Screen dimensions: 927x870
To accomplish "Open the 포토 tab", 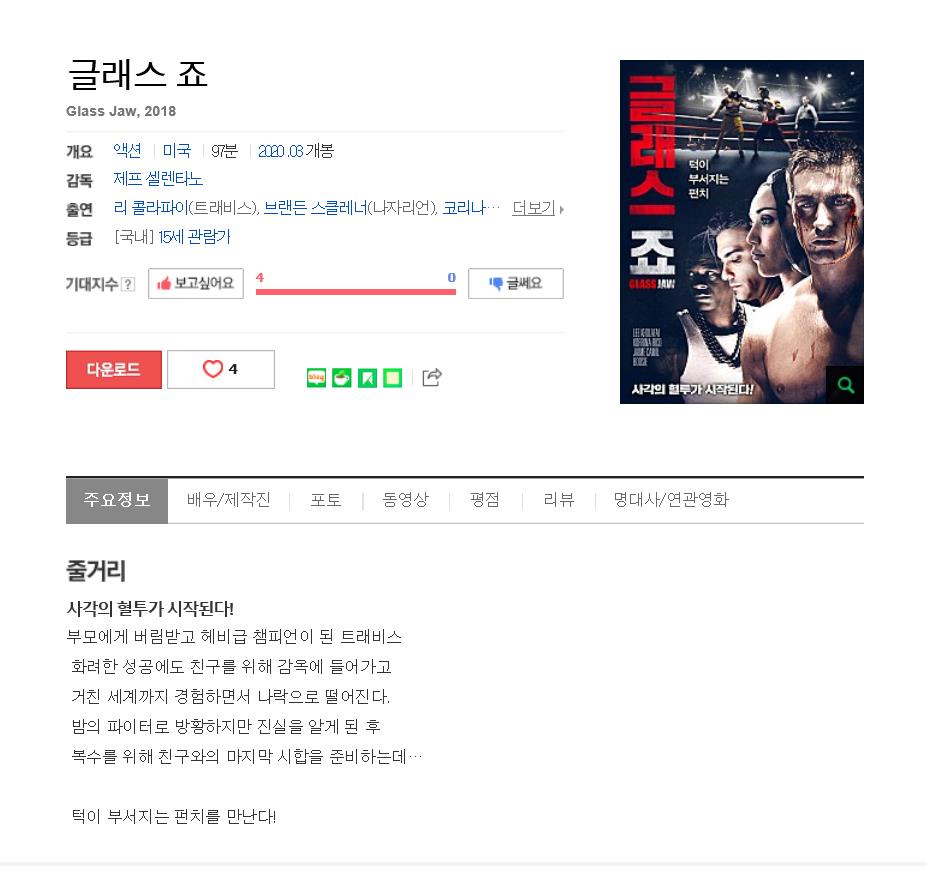I will pyautogui.click(x=326, y=500).
